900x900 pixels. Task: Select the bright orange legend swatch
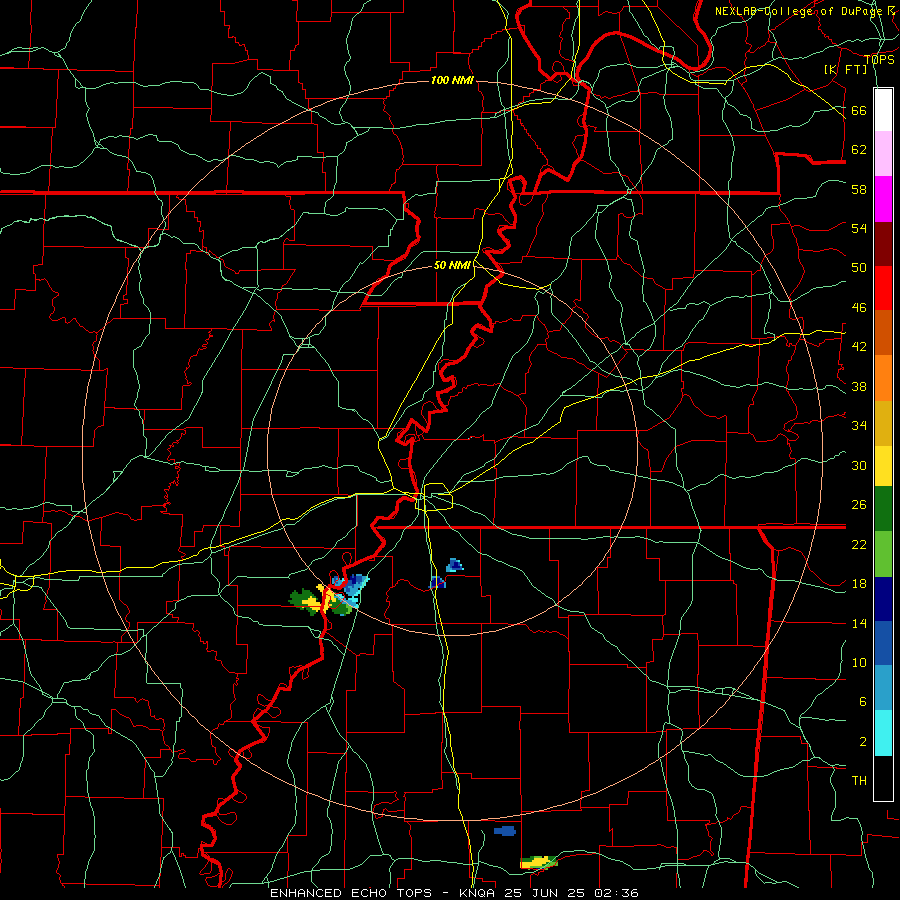coord(883,378)
